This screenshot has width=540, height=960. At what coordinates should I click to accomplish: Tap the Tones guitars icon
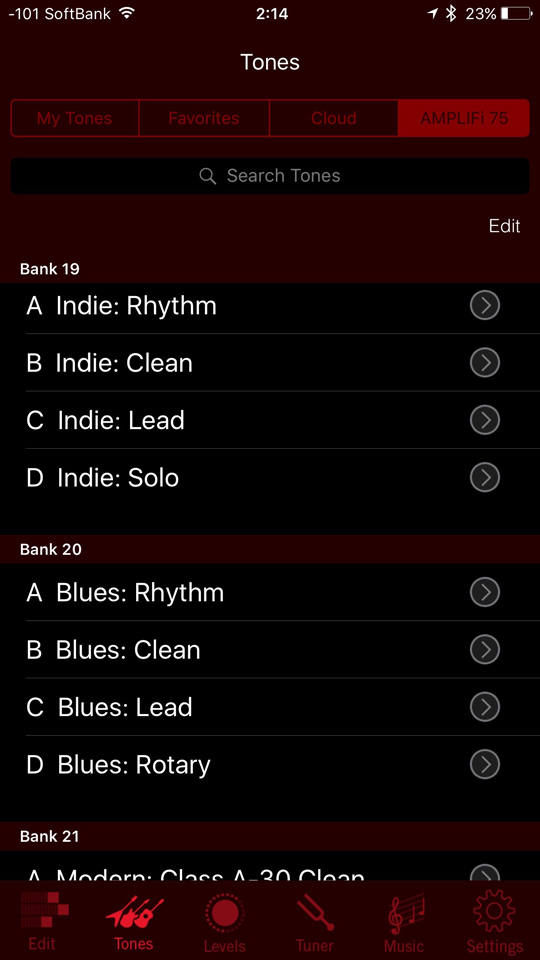click(x=134, y=912)
